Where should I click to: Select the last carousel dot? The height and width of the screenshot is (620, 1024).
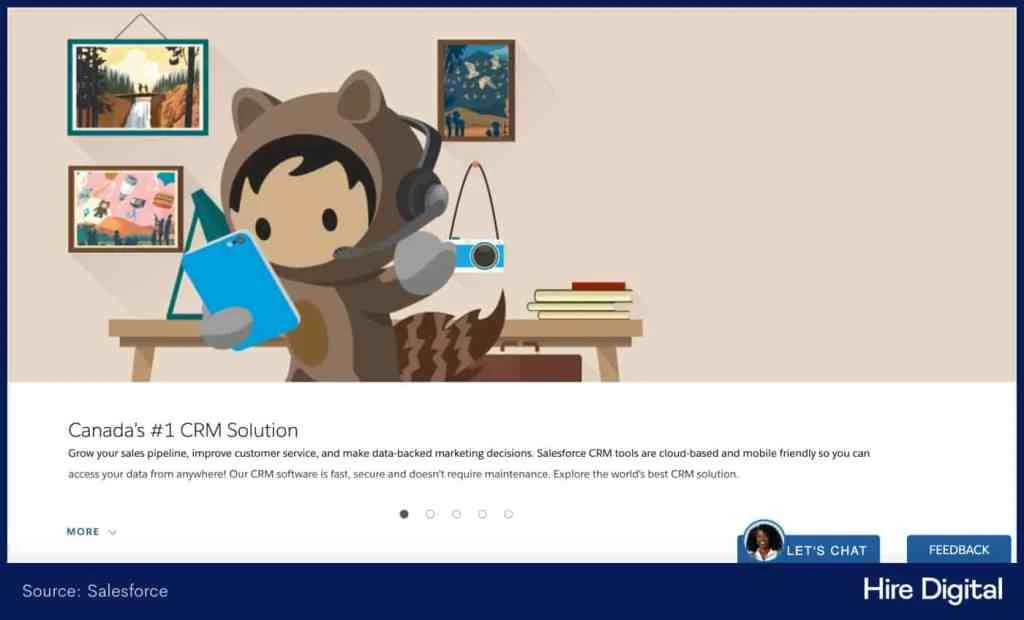click(508, 513)
